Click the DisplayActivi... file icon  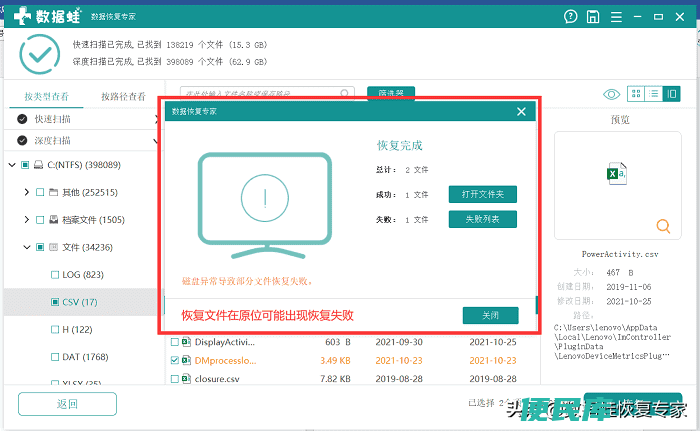(186, 342)
